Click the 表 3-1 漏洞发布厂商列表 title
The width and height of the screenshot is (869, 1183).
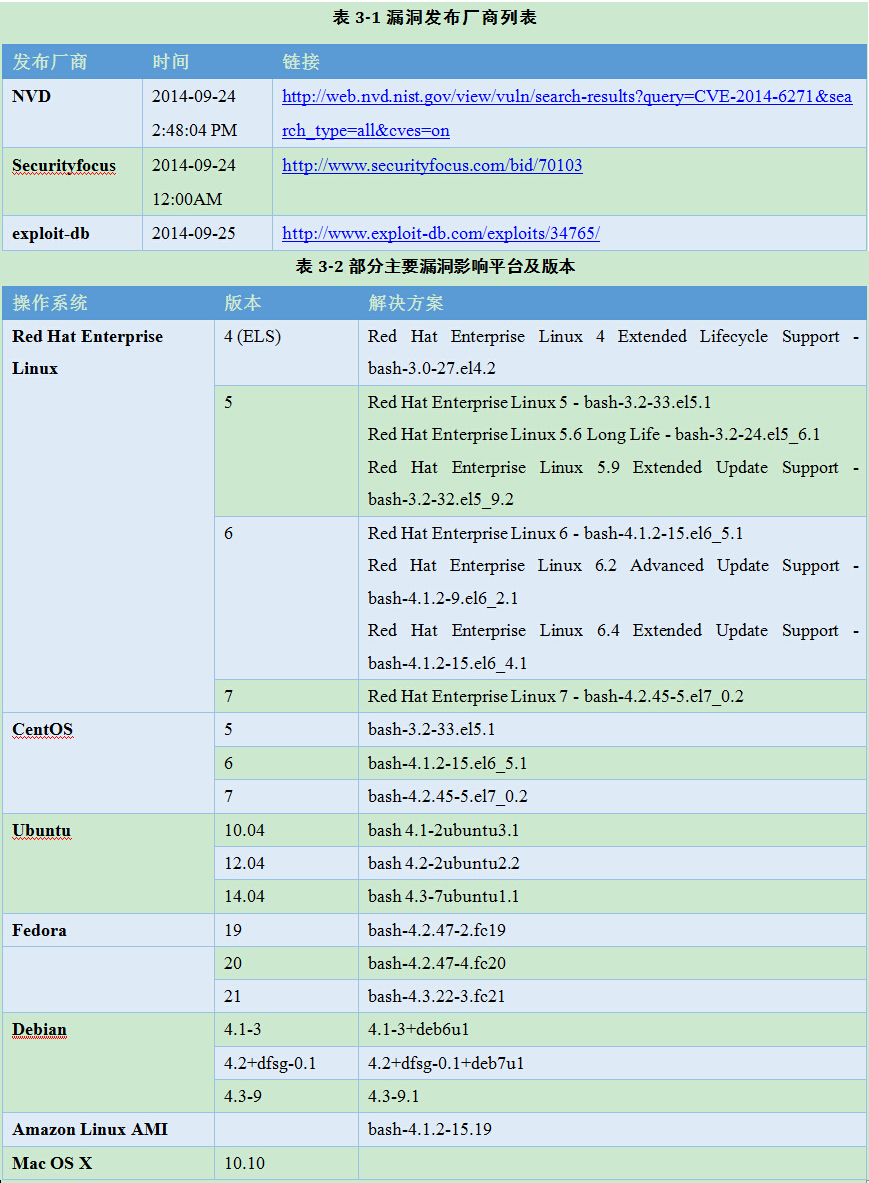pos(434,17)
